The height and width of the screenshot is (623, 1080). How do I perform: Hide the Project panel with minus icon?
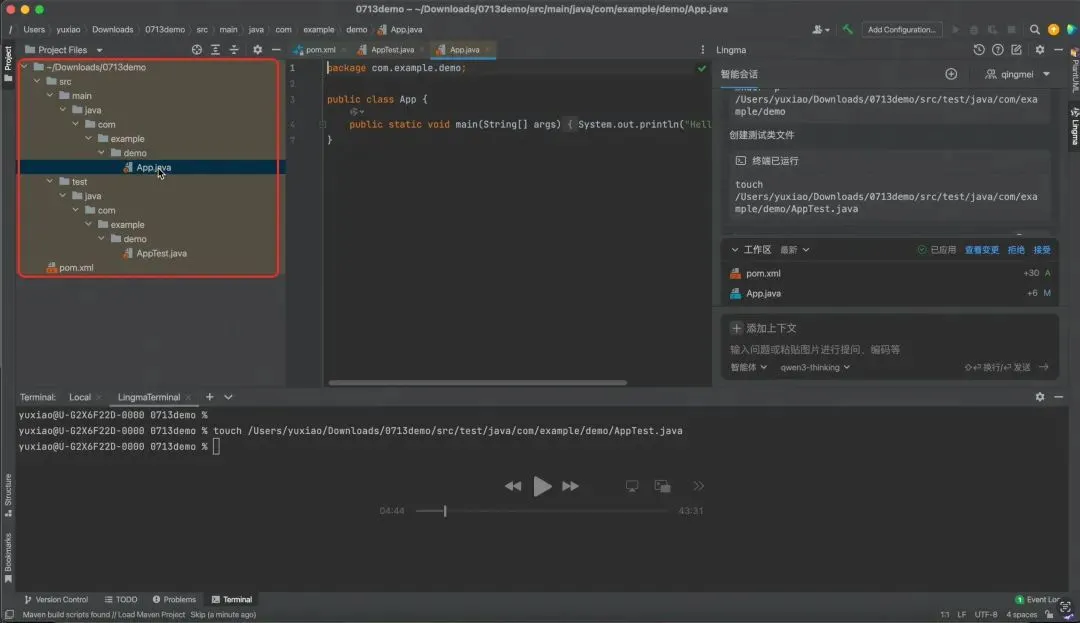[x=276, y=50]
